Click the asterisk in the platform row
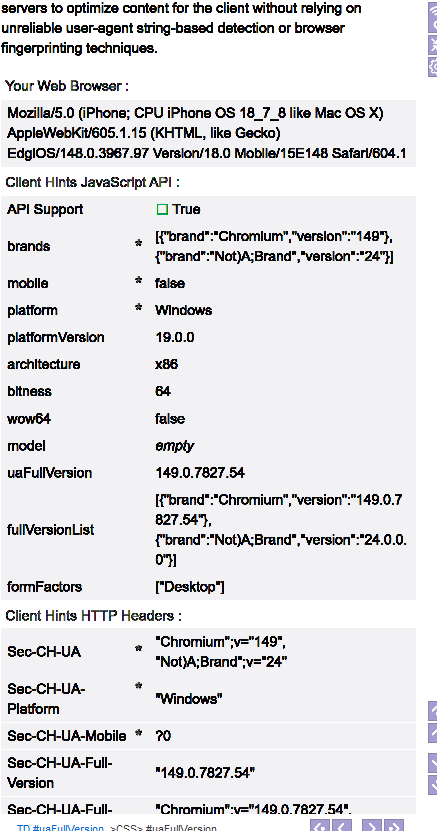The image size is (437, 831). [x=139, y=308]
